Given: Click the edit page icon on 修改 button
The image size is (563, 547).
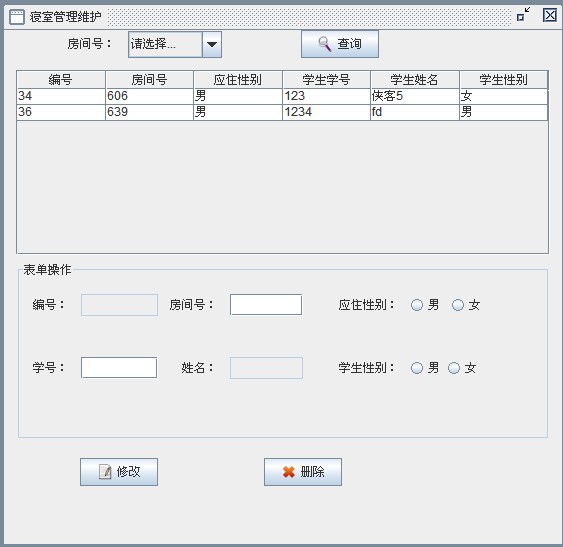Looking at the screenshot, I should coord(105,472).
